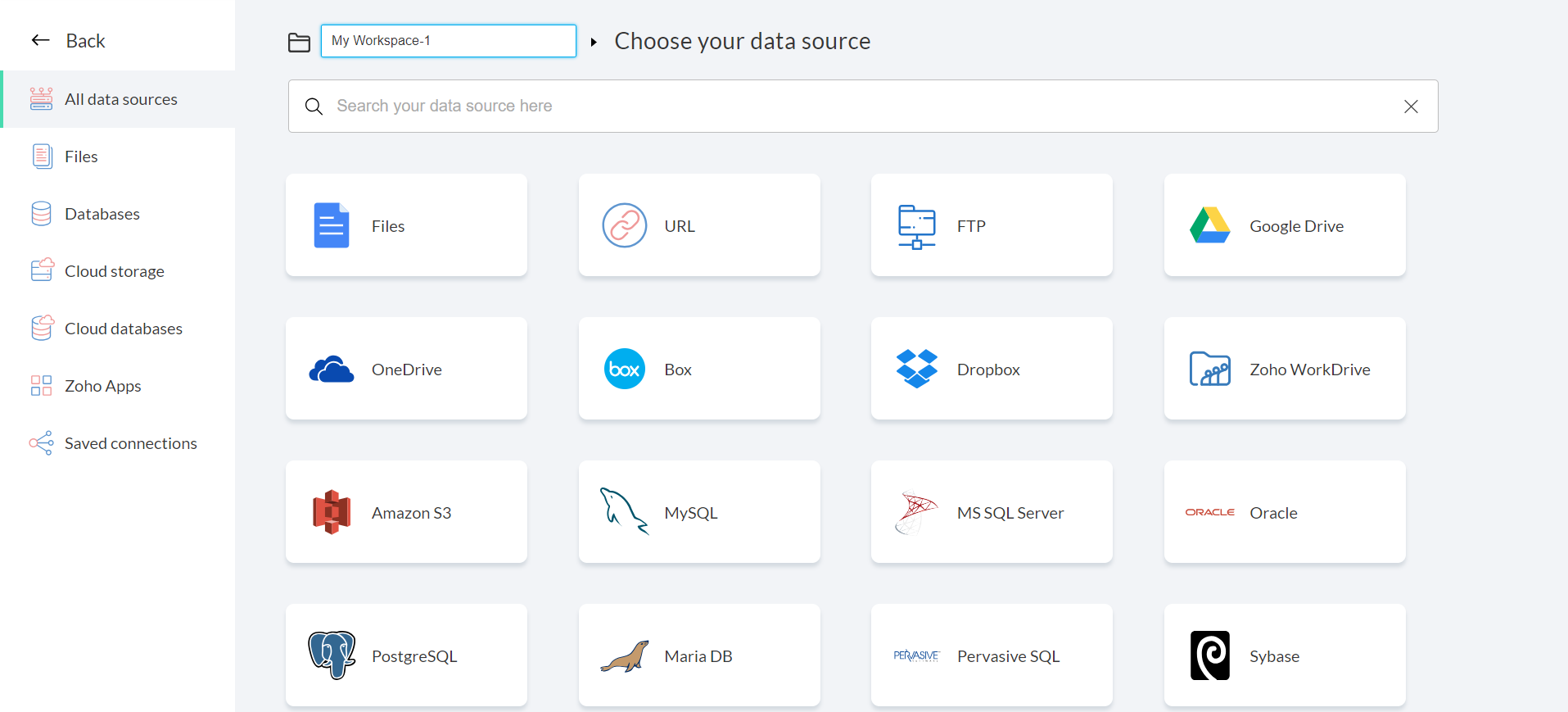This screenshot has height=712, width=1568.
Task: Switch to Zoho Apps category
Action: [118, 386]
